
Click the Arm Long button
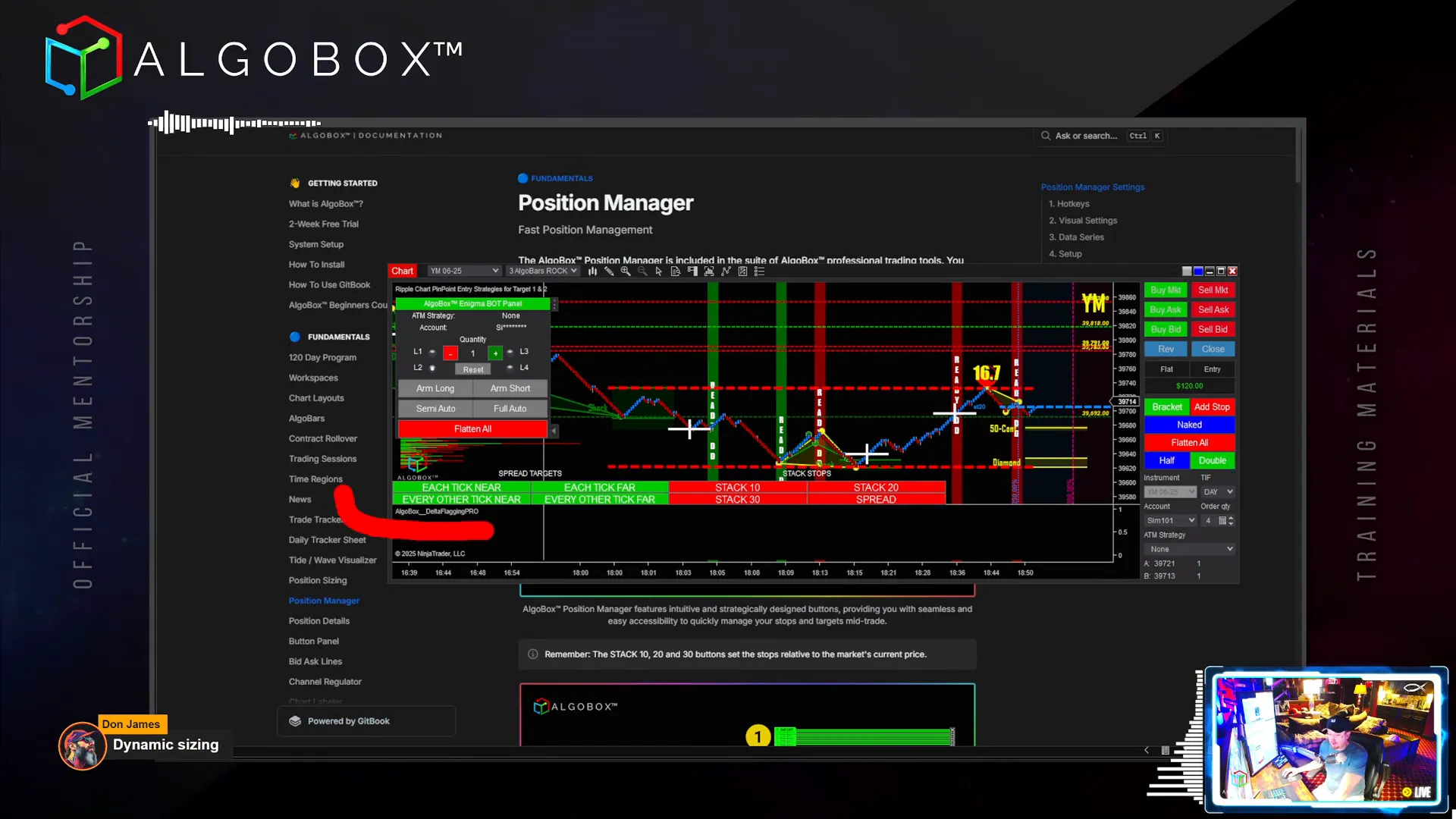click(435, 388)
